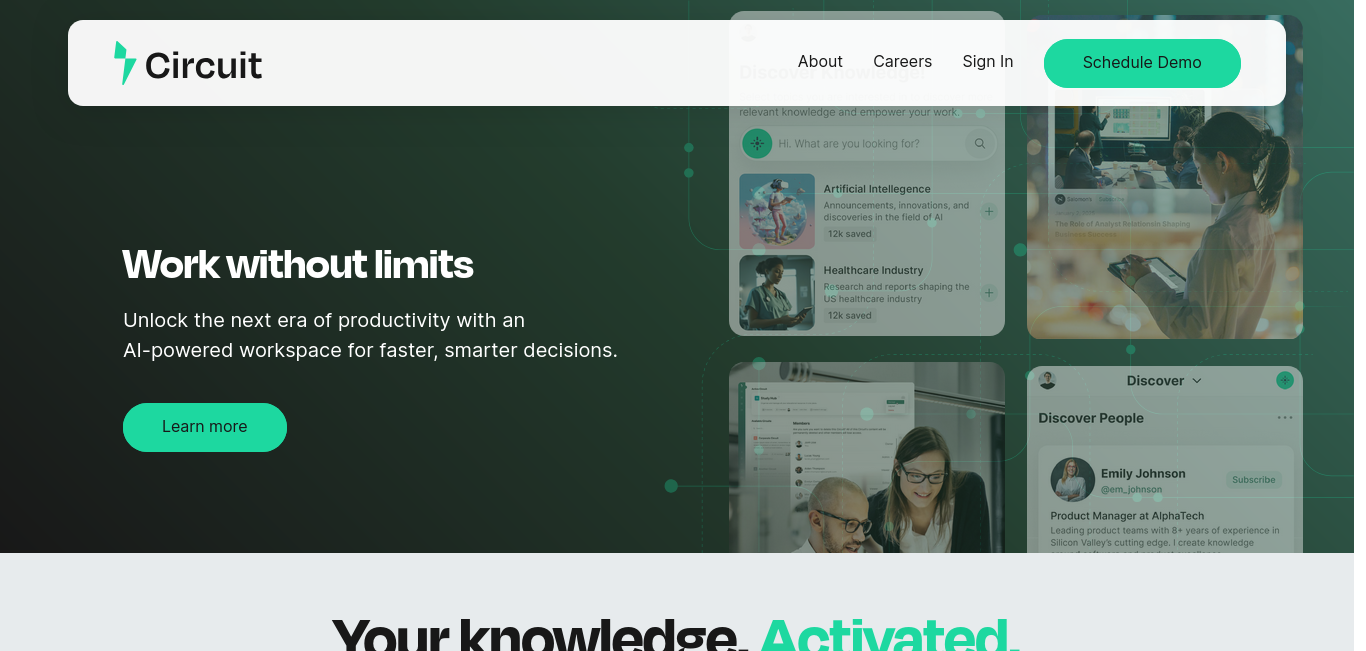Click '12k saved' under Artificial Intelligence

[850, 234]
